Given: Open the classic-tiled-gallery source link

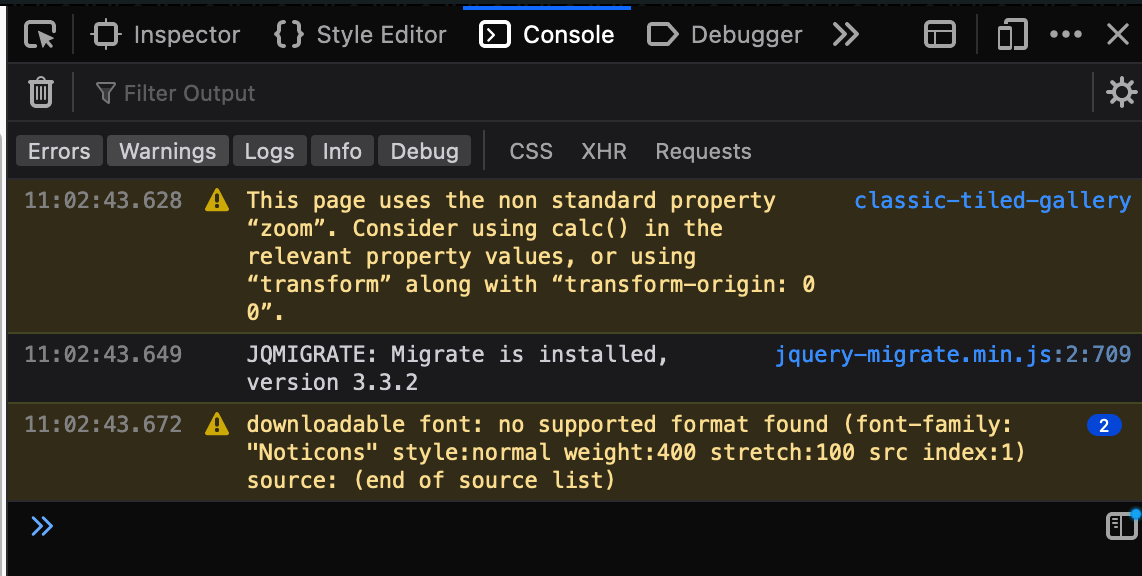Looking at the screenshot, I should (x=993, y=200).
